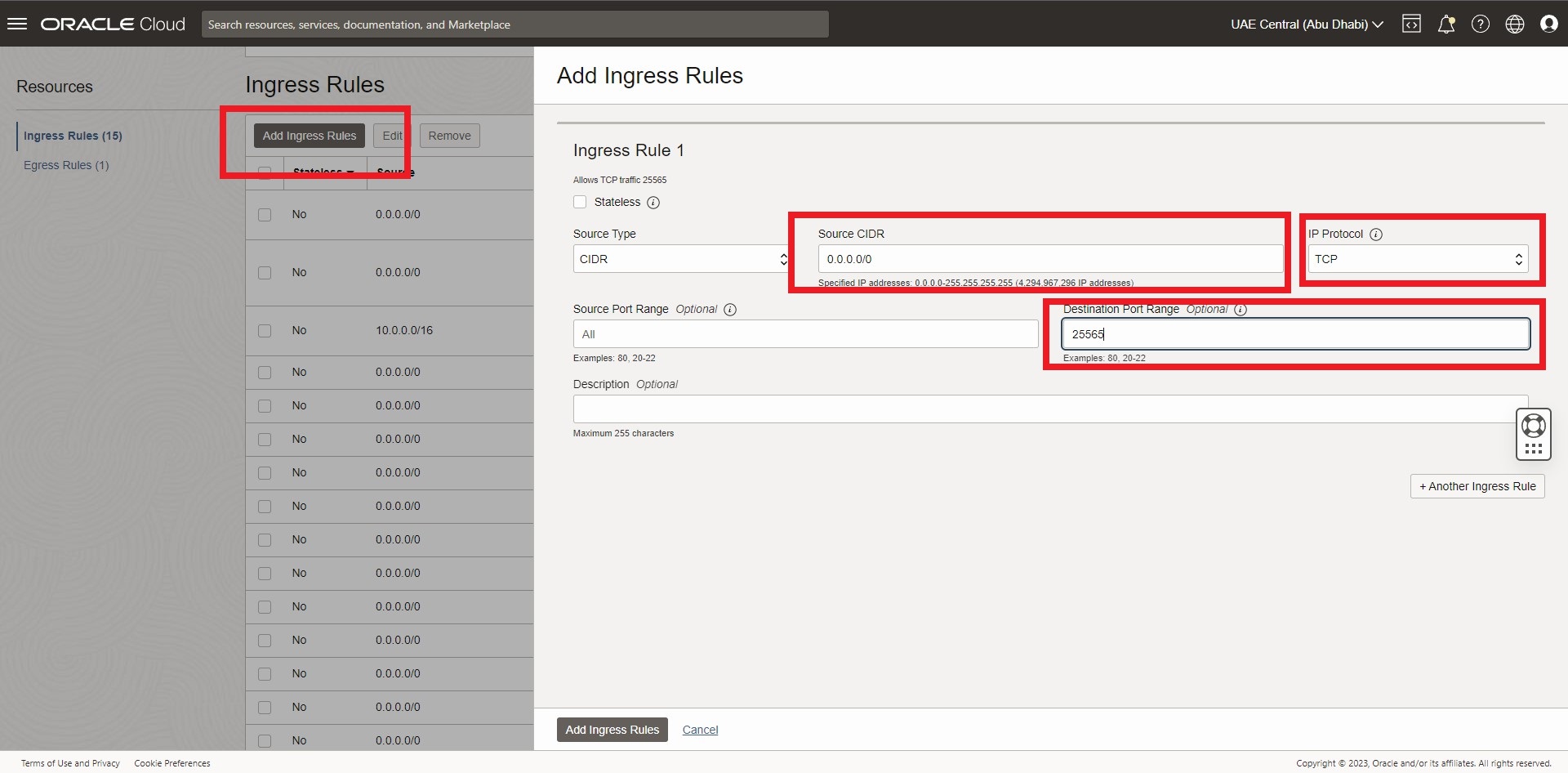Screen dimensions: 1568x773
Task: Check the row with source 10.0.0.0/16
Action: (265, 331)
